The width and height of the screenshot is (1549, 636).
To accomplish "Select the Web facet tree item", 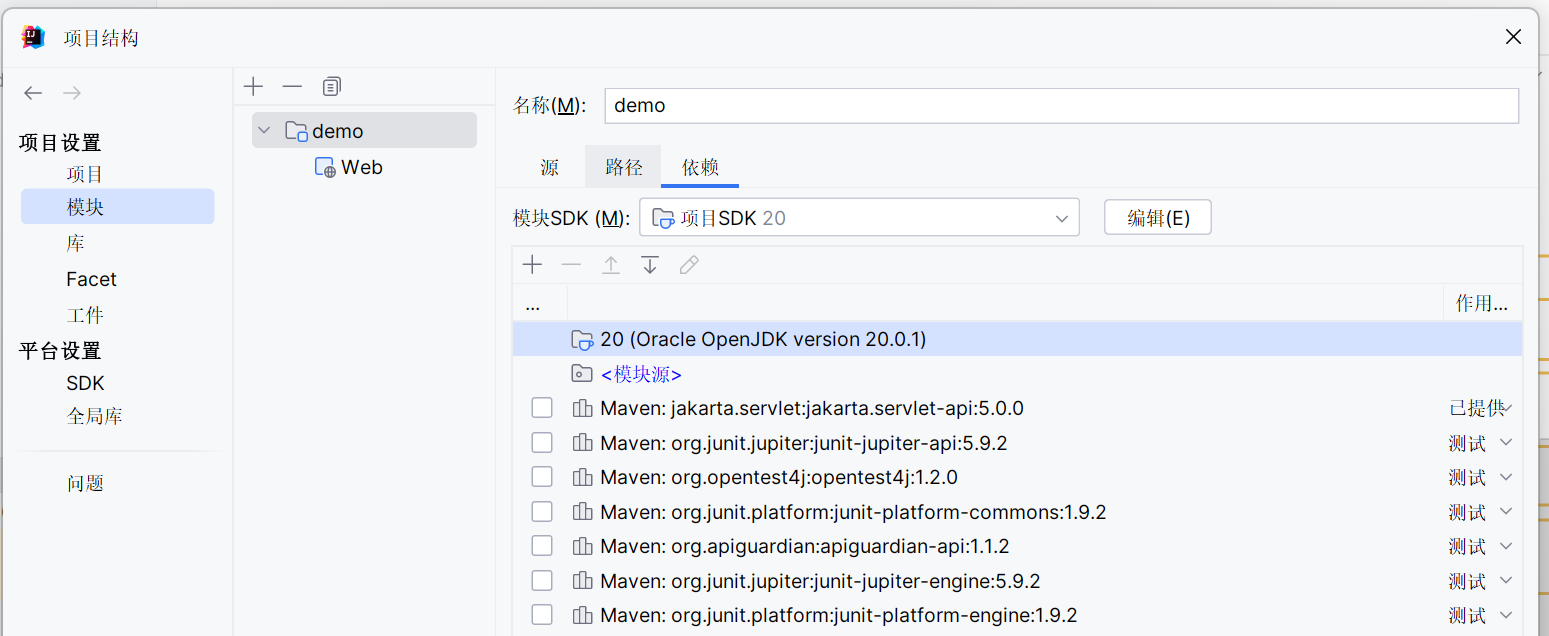I will [x=348, y=168].
